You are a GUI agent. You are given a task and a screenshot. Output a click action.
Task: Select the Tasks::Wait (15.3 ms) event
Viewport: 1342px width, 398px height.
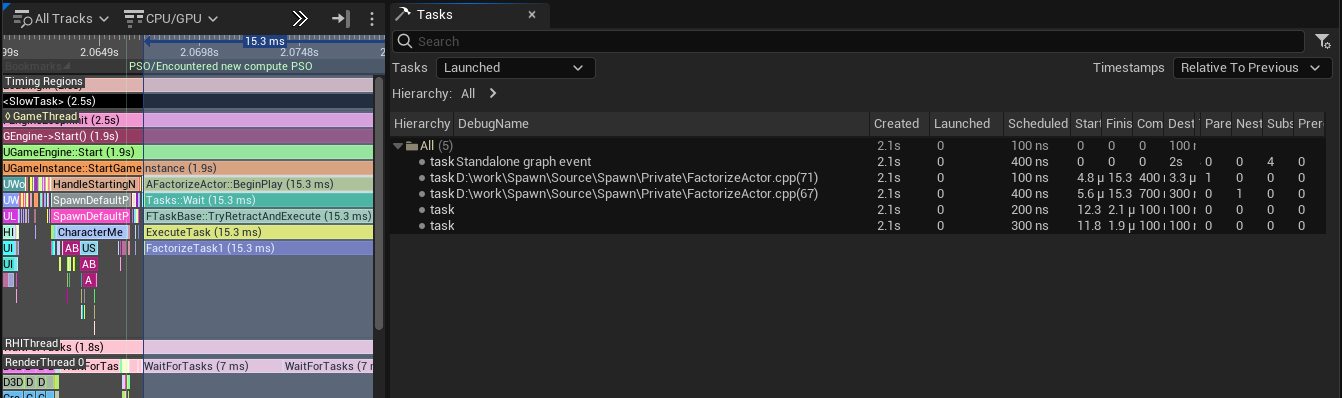click(258, 200)
